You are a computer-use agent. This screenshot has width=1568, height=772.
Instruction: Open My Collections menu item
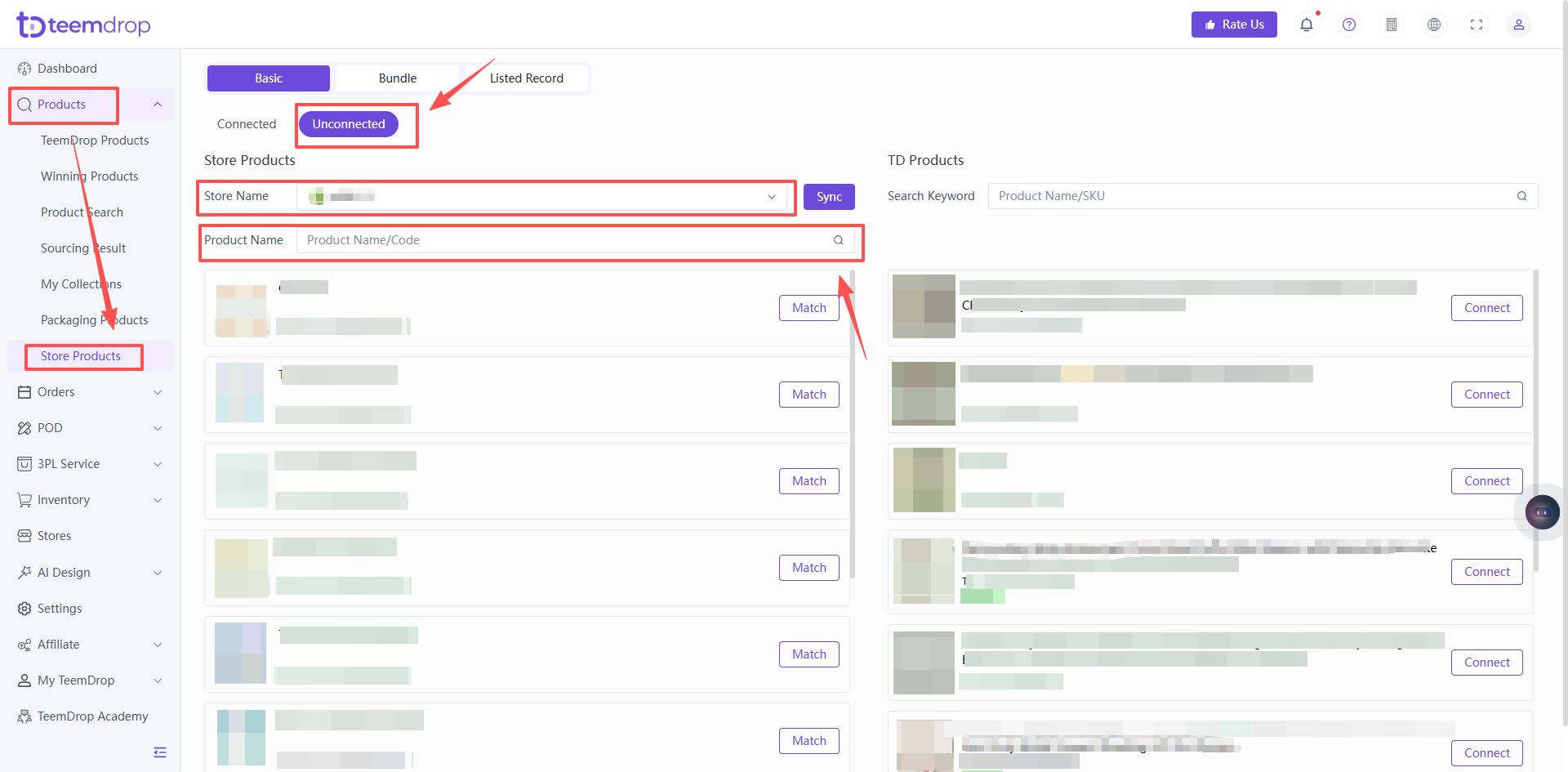81,284
